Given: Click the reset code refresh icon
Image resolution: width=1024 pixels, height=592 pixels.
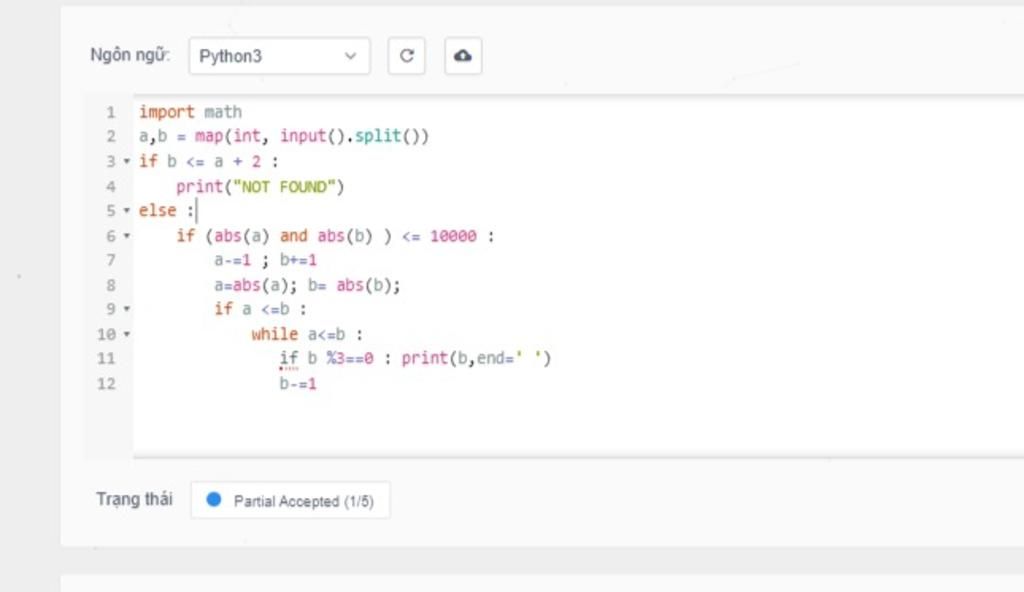Looking at the screenshot, I should (x=406, y=56).
